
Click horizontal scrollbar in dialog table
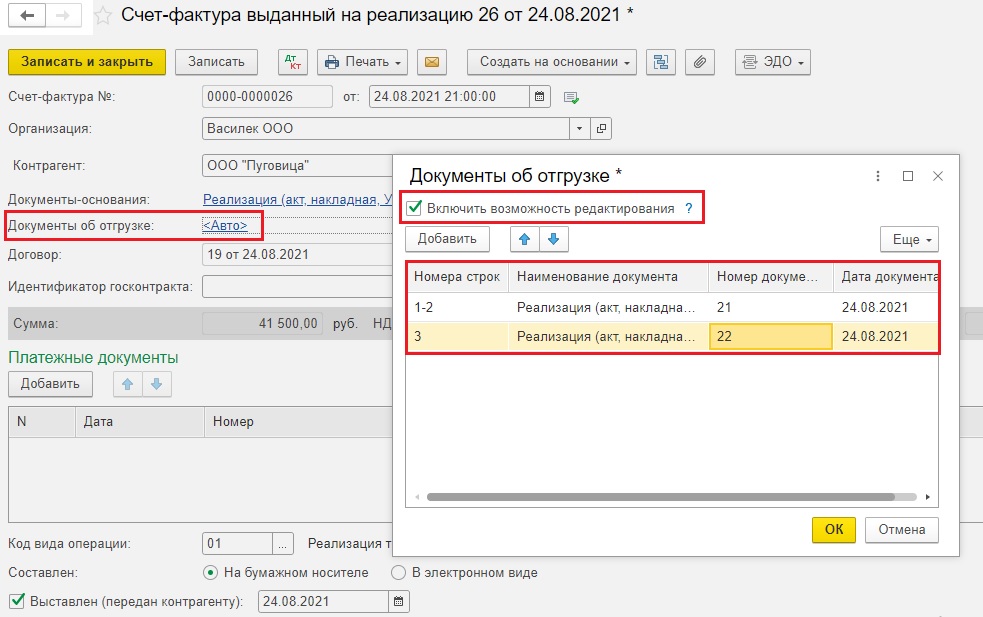point(661,497)
